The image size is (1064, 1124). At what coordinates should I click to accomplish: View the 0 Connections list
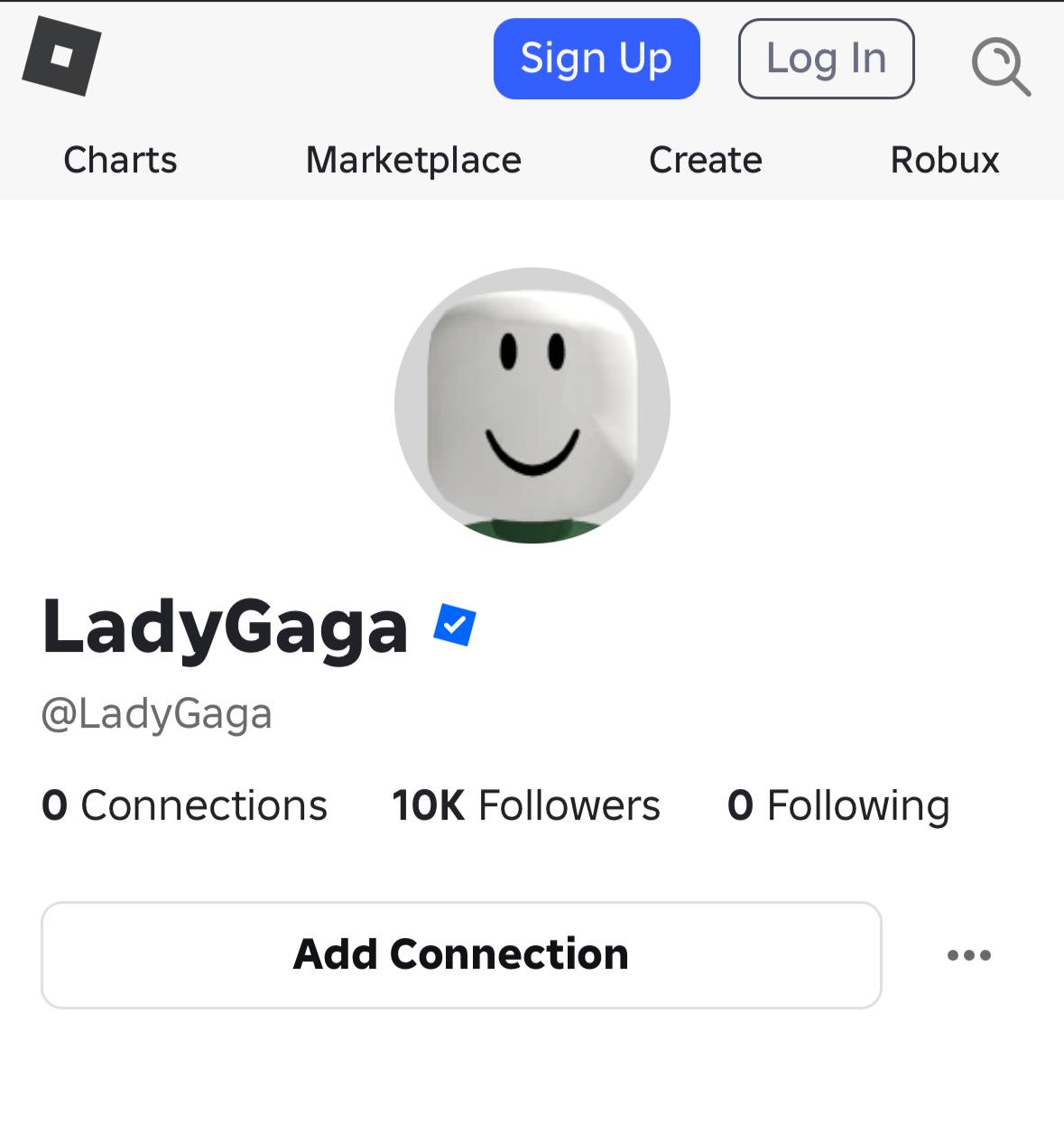184,805
